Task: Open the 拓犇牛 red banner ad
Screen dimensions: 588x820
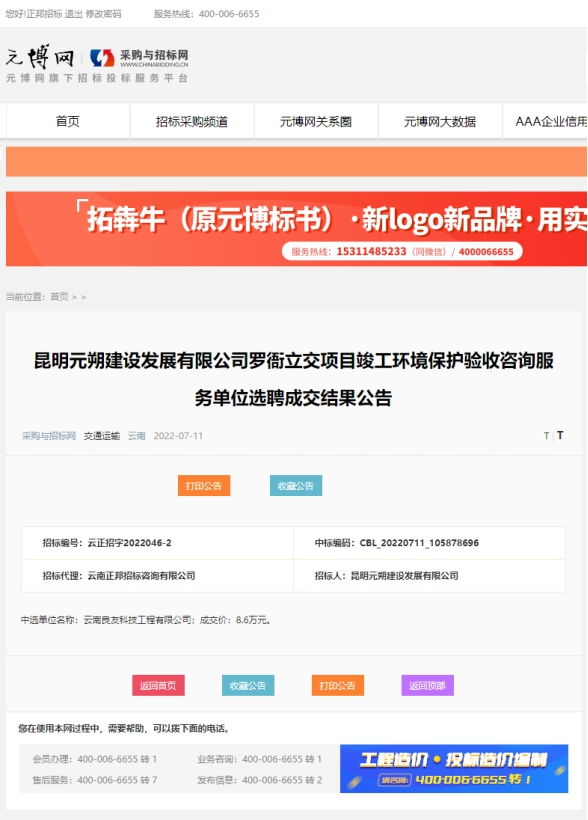Action: click(x=296, y=229)
